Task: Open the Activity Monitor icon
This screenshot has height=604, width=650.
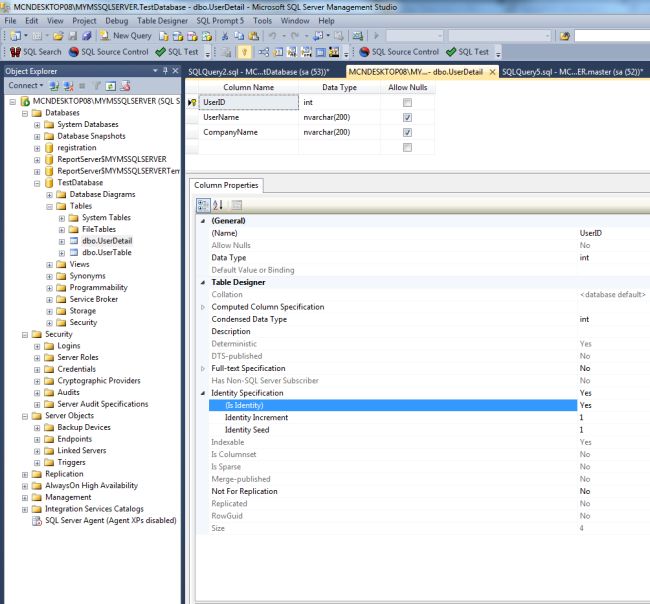Action: coord(357,36)
